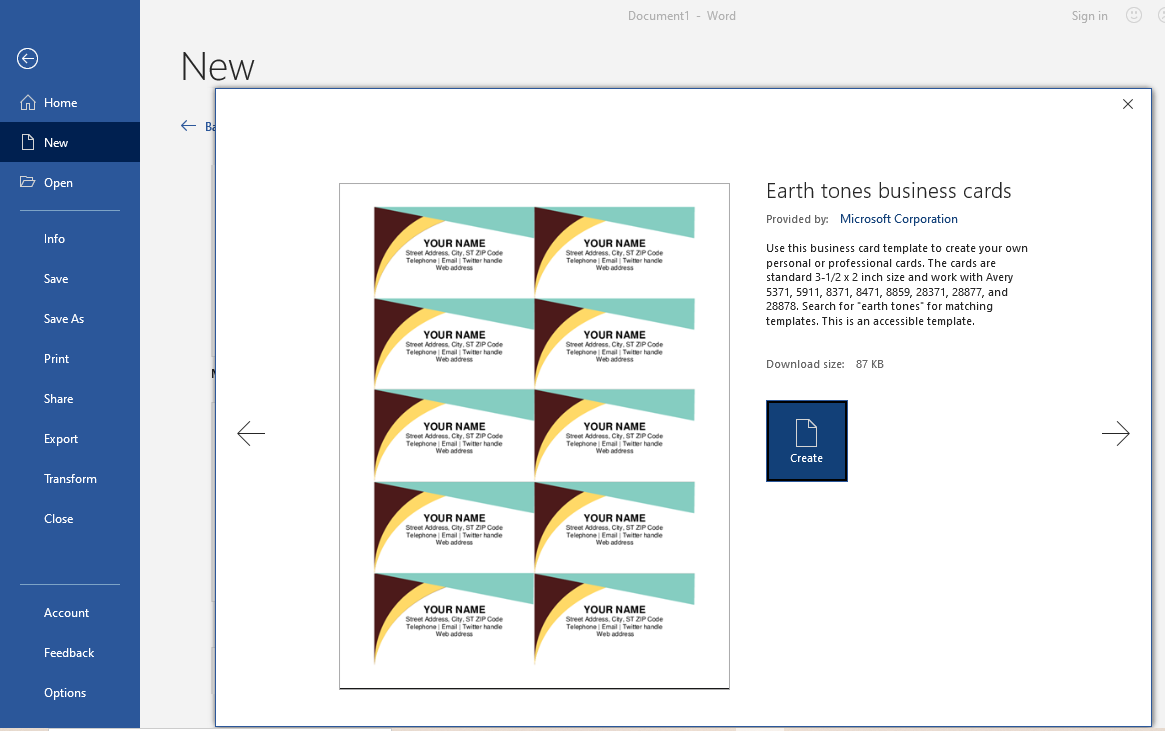Click the Microsoft Corporation provider link
Image resolution: width=1165 pixels, height=731 pixels.
coord(898,218)
